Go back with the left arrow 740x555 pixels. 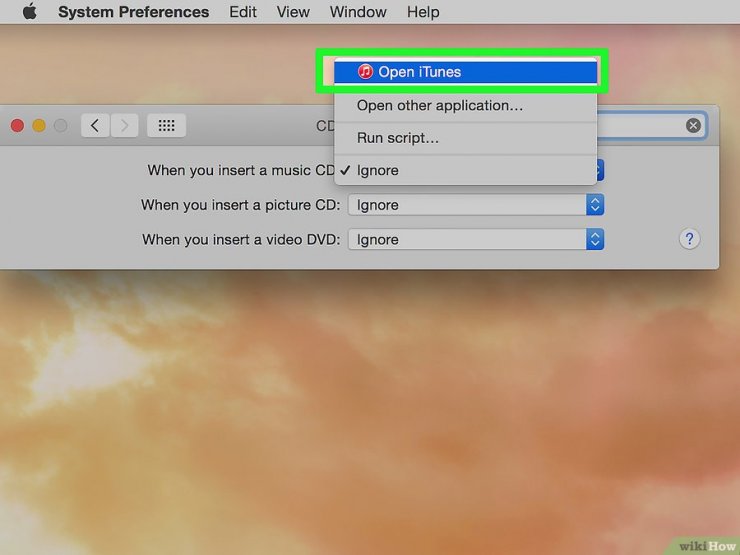tap(95, 126)
